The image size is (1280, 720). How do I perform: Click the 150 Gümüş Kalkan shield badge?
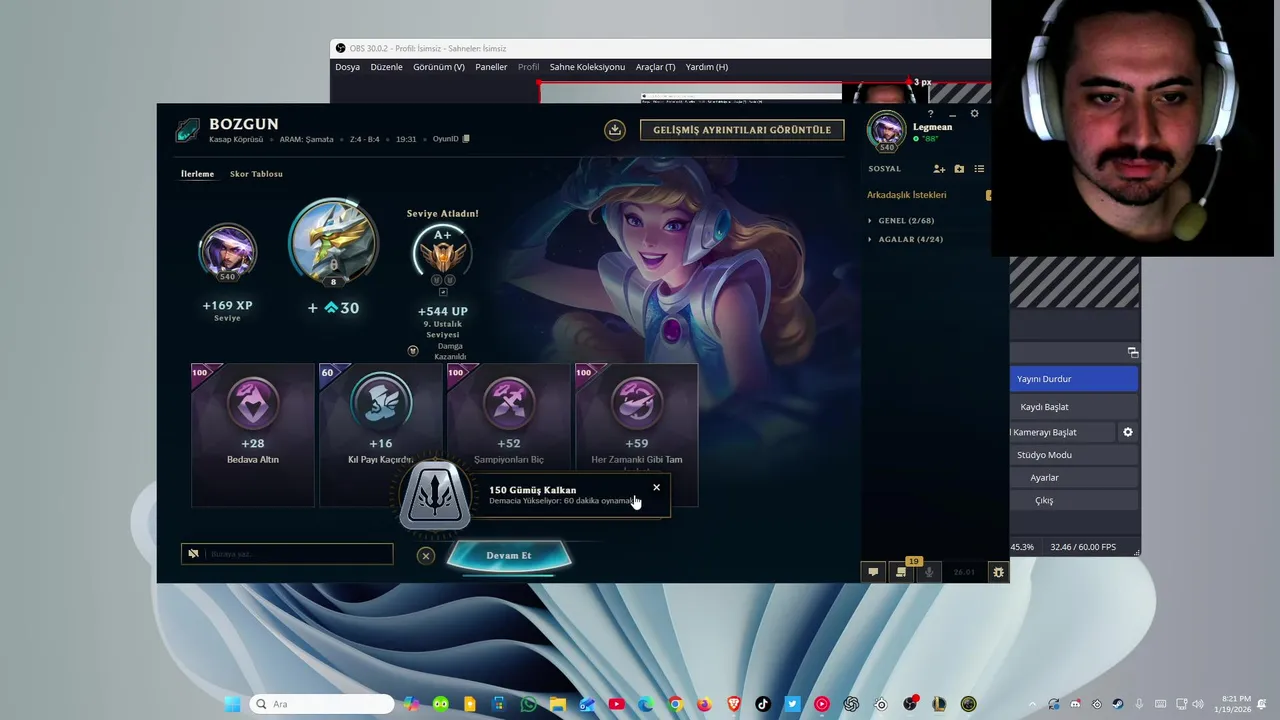tap(435, 495)
